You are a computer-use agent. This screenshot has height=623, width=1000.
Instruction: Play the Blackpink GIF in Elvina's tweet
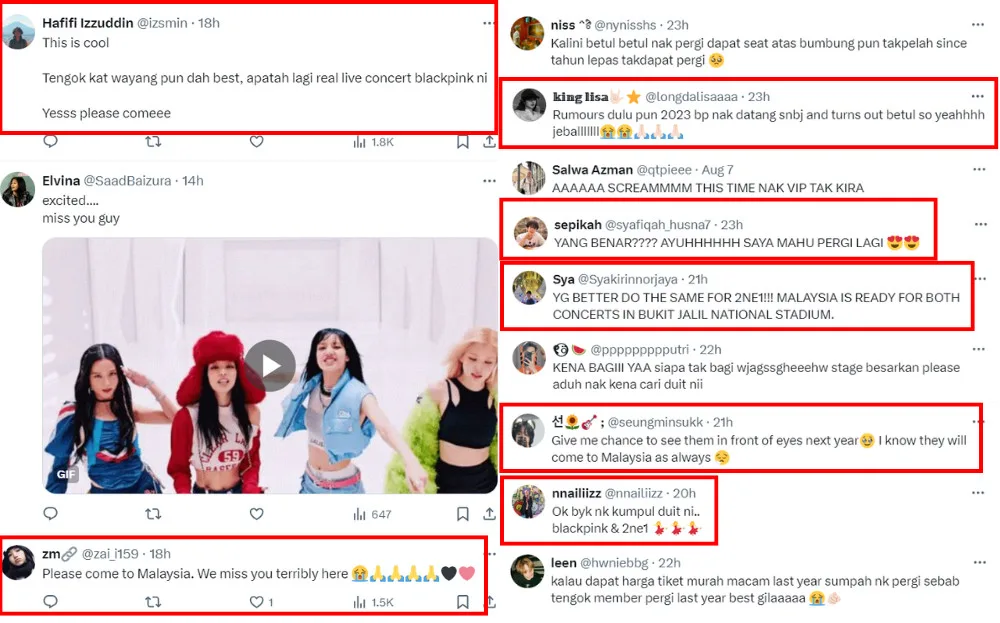click(x=270, y=365)
